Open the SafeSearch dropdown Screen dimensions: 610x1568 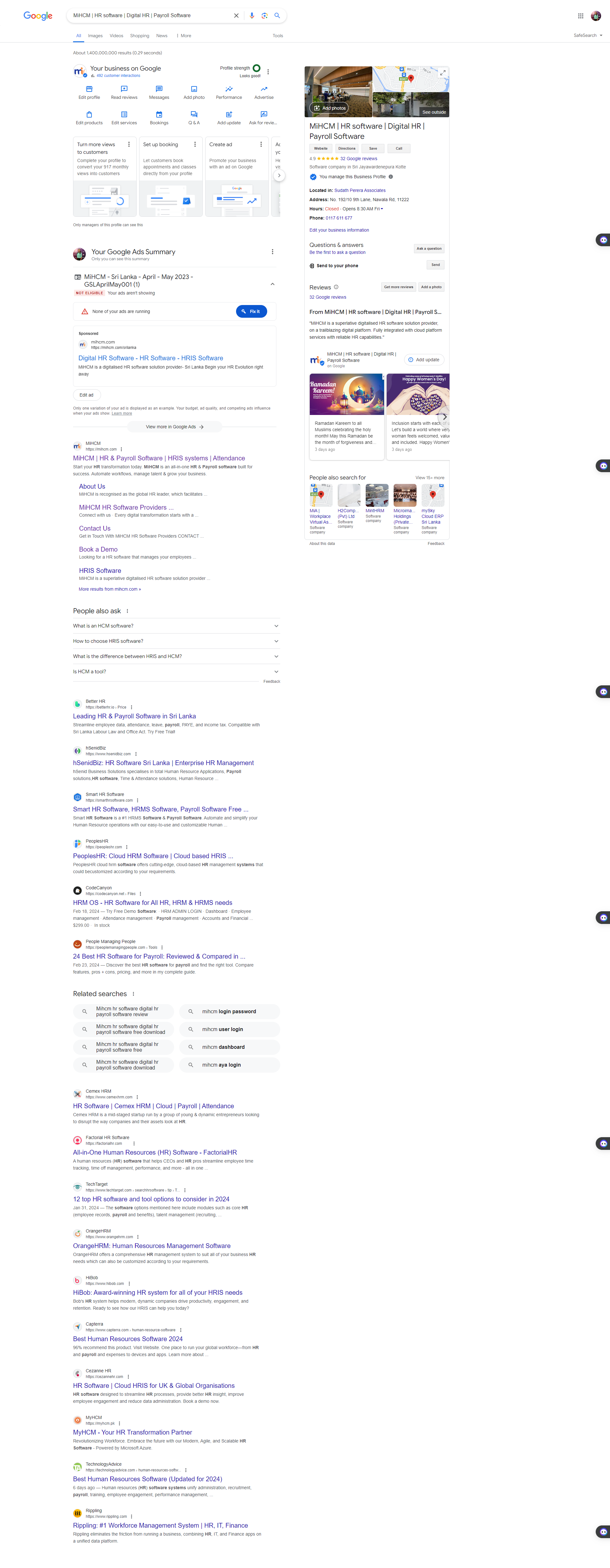click(587, 35)
